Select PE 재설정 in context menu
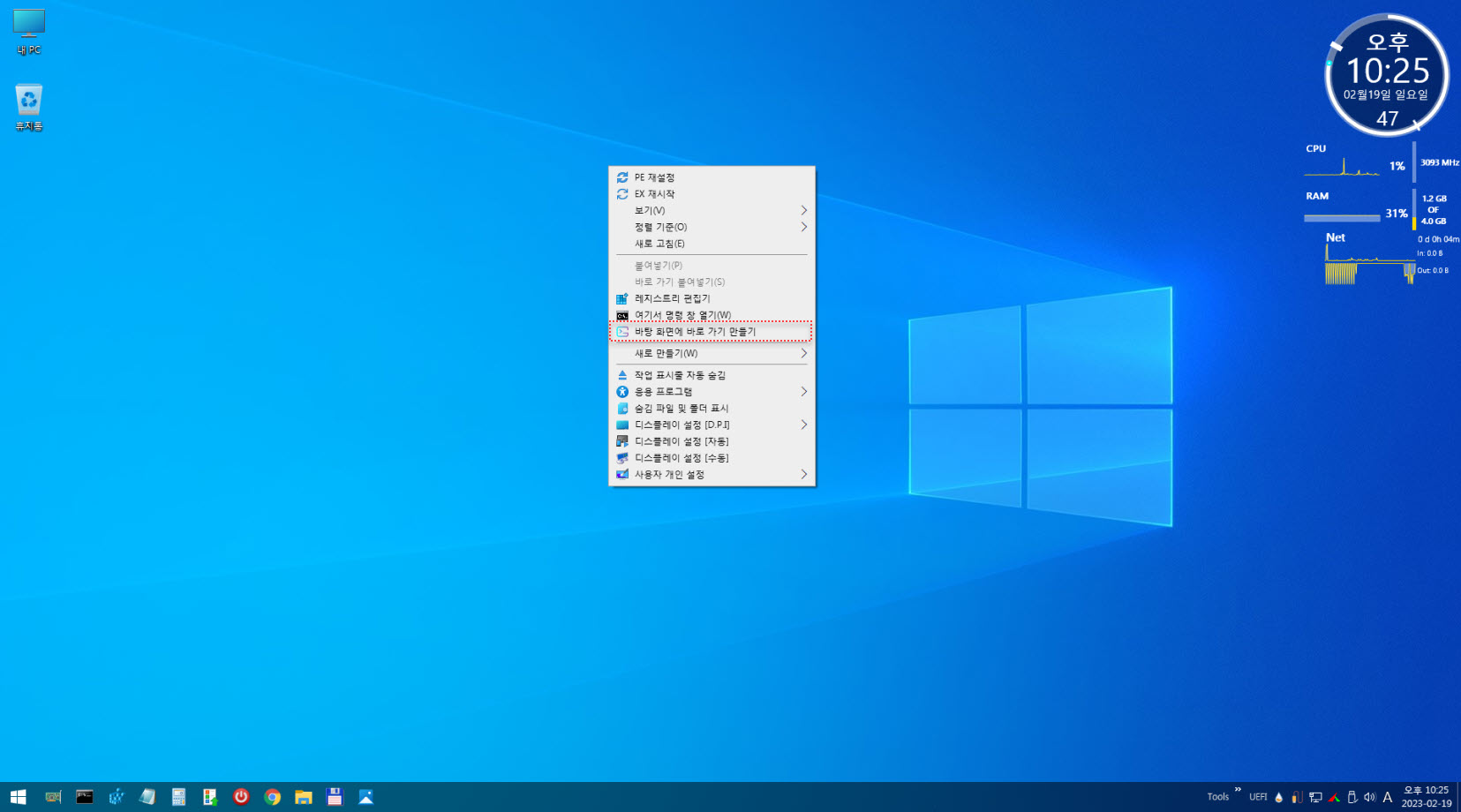 coord(712,177)
